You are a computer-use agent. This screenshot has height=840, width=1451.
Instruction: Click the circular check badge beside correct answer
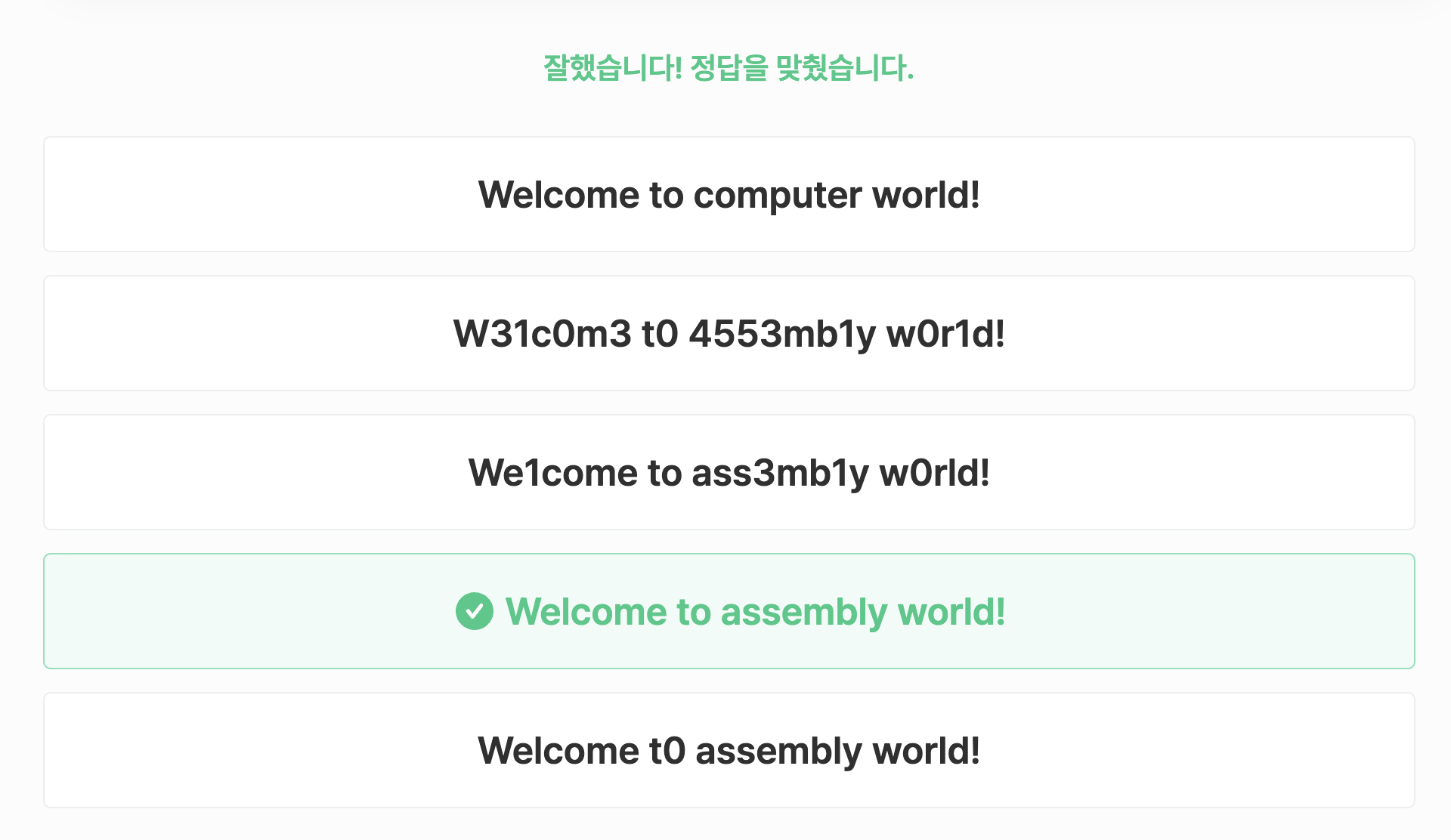[x=474, y=611]
